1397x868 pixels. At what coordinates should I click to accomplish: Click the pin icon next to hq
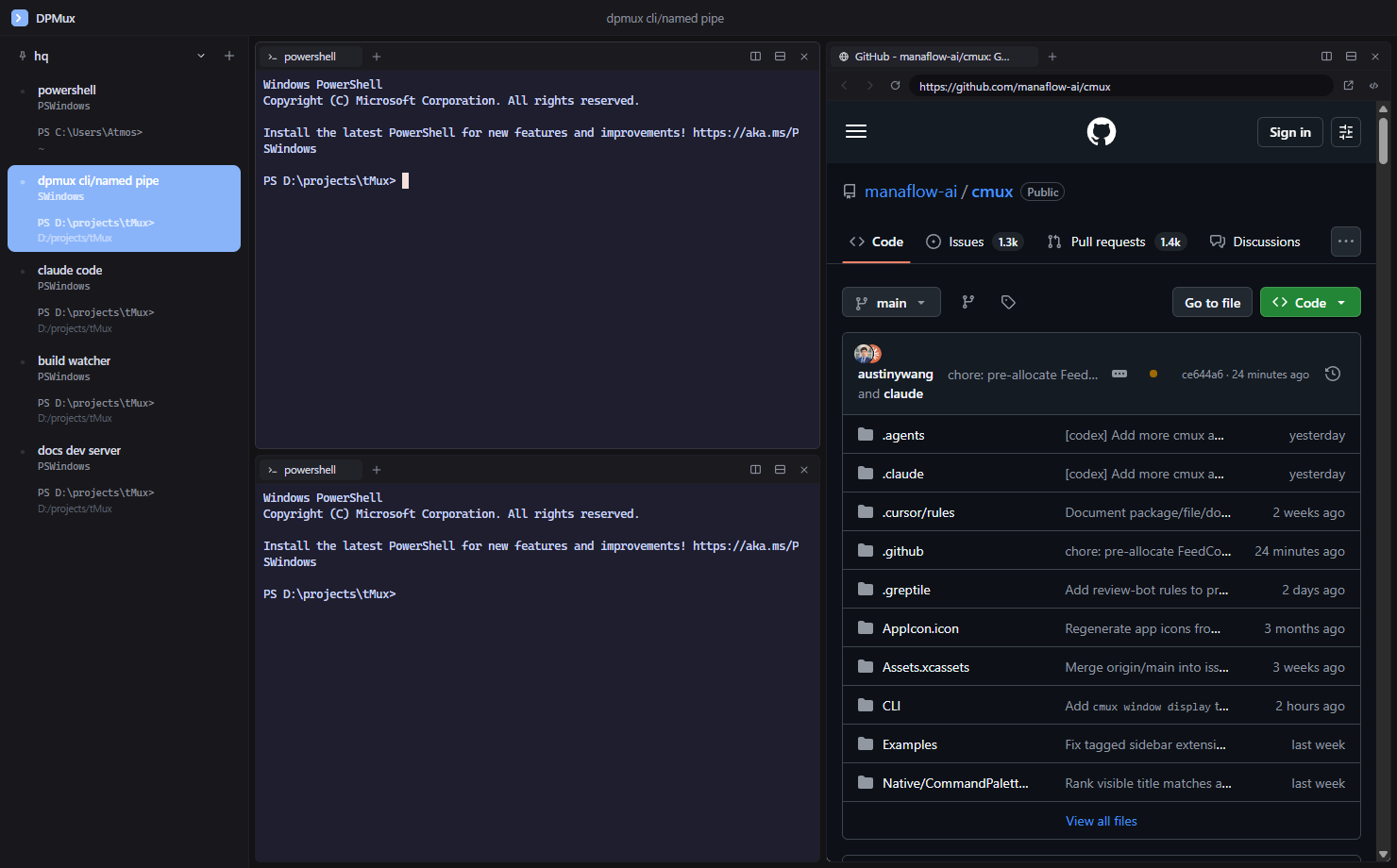(23, 56)
